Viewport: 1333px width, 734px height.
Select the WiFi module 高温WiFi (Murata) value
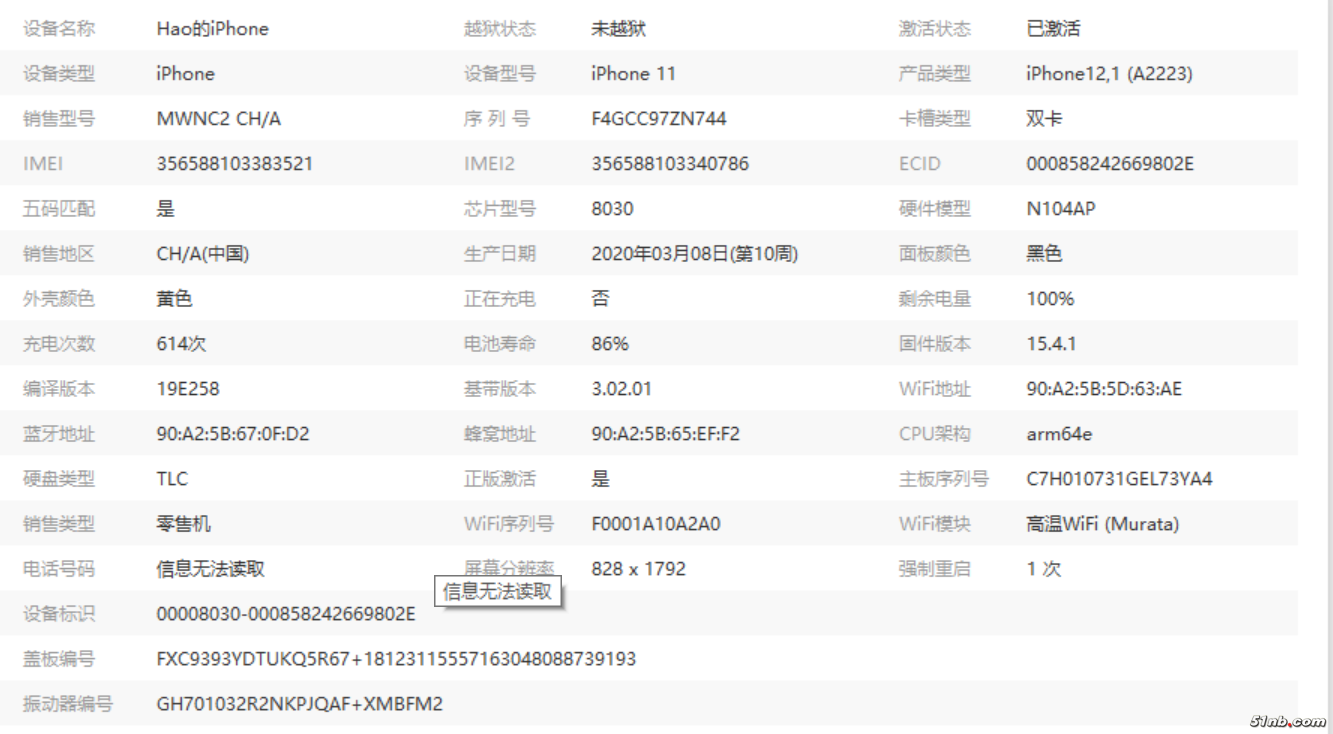click(1102, 524)
